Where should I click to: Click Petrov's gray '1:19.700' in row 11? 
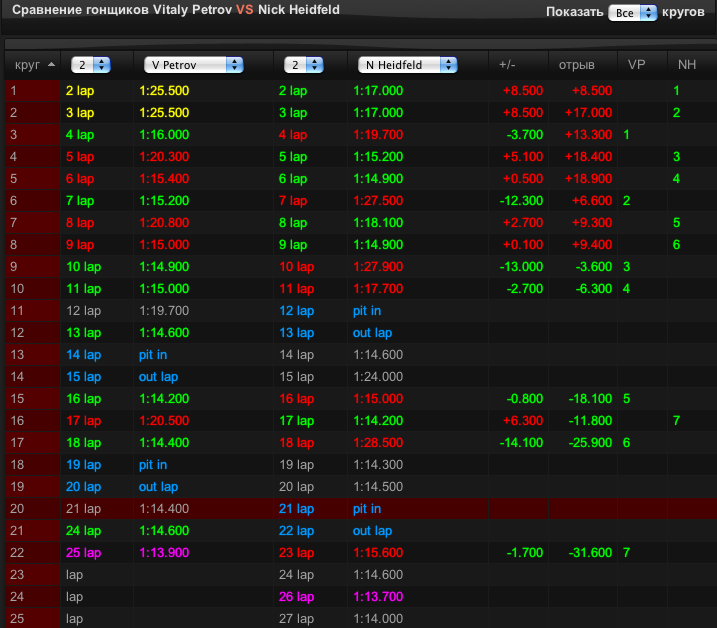tap(164, 311)
